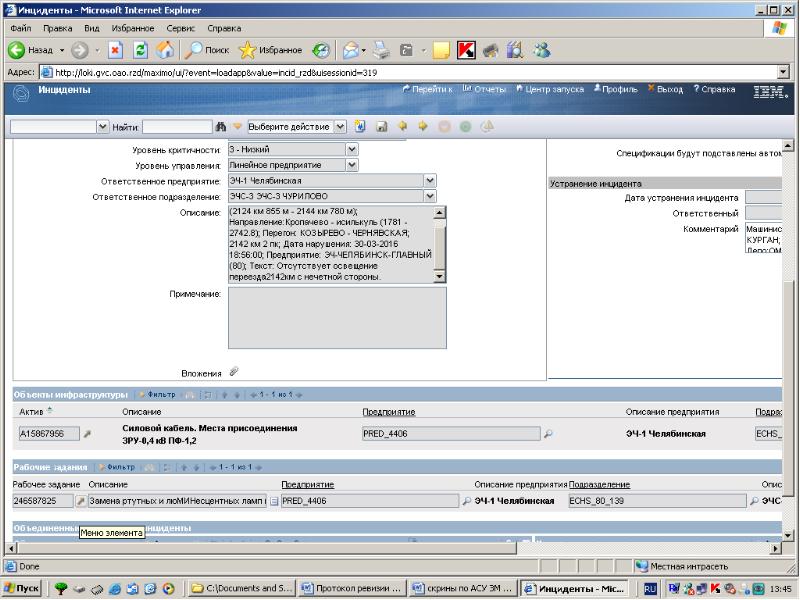This screenshot has height=600, width=800.
Task: Click the browser Back (Назад) button
Action: click(x=31, y=50)
